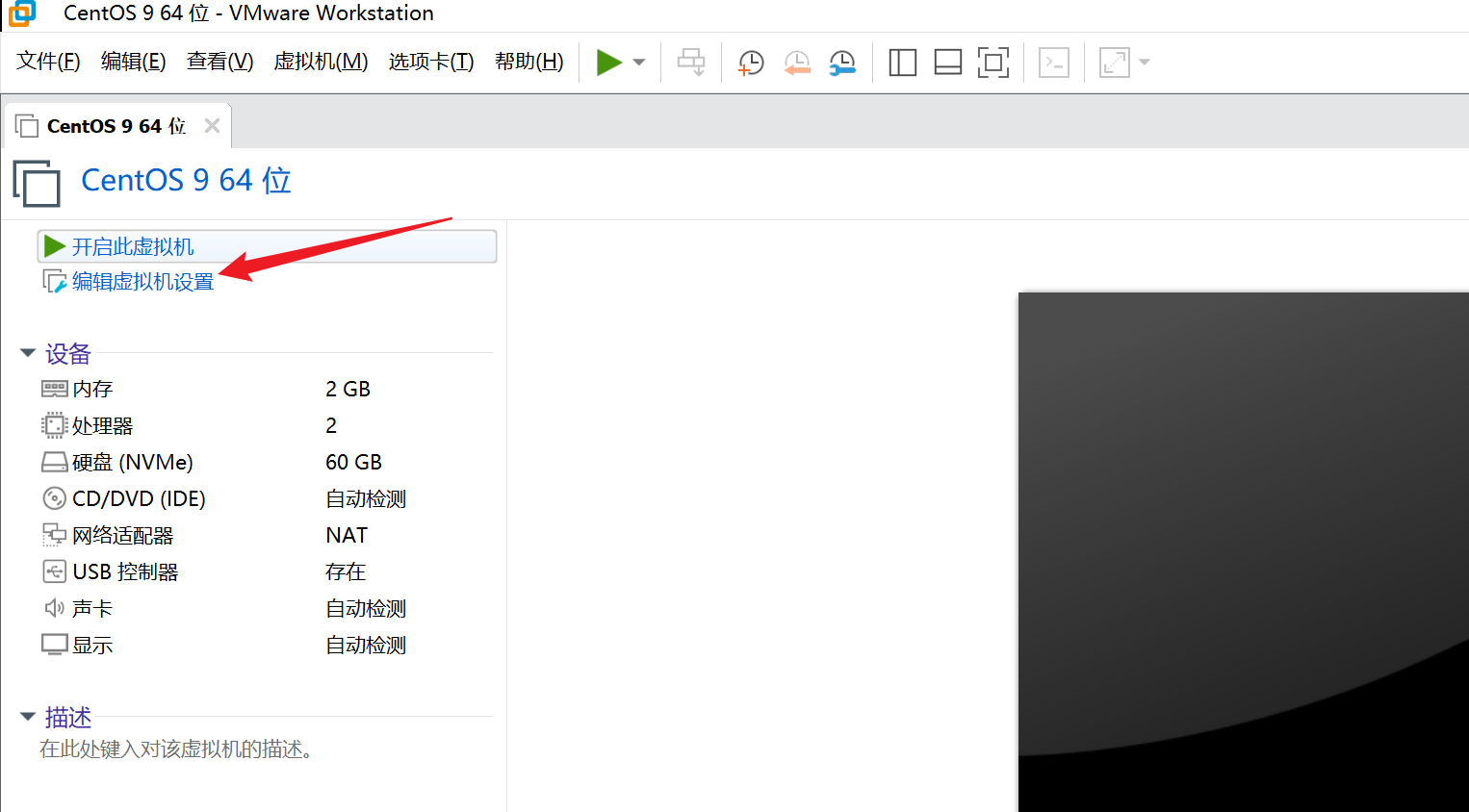The width and height of the screenshot is (1469, 812).
Task: Open the 虚拟机(M) menu
Action: coord(321,62)
